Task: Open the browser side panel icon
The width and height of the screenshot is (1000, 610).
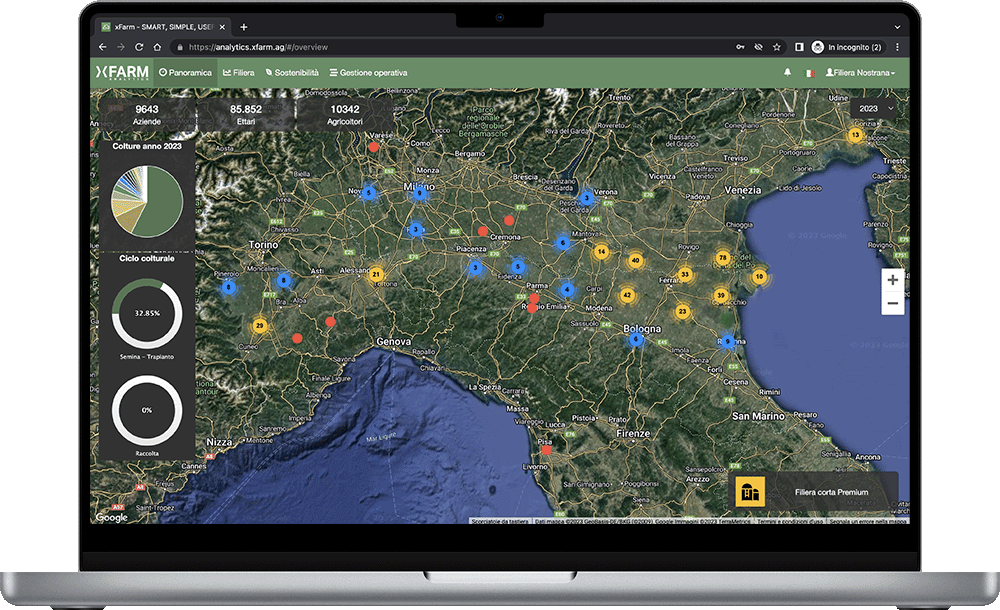Action: point(798,47)
